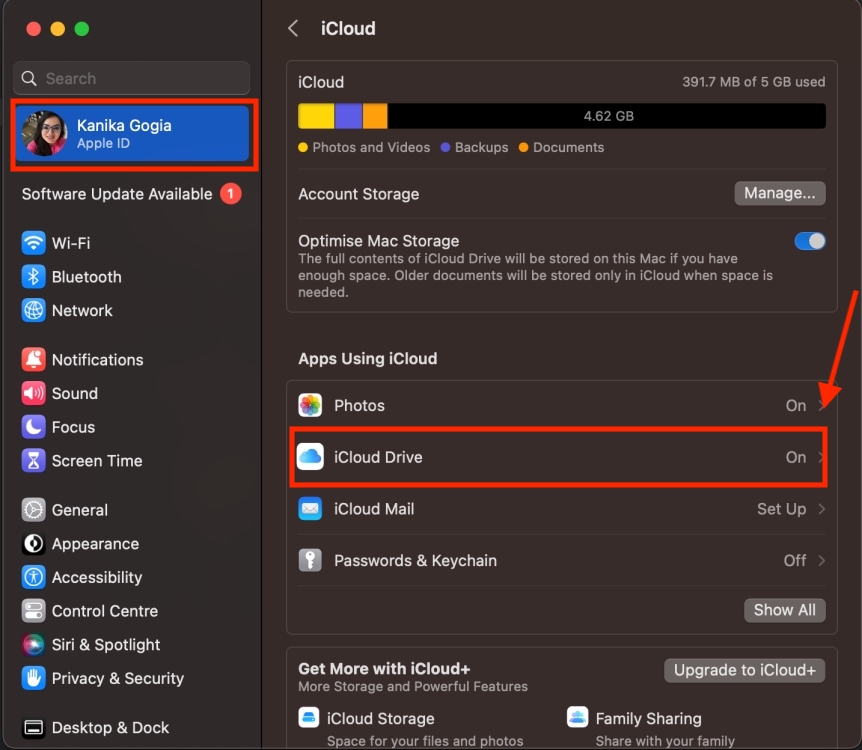Navigate back with the iCloud back chevron

click(x=293, y=28)
